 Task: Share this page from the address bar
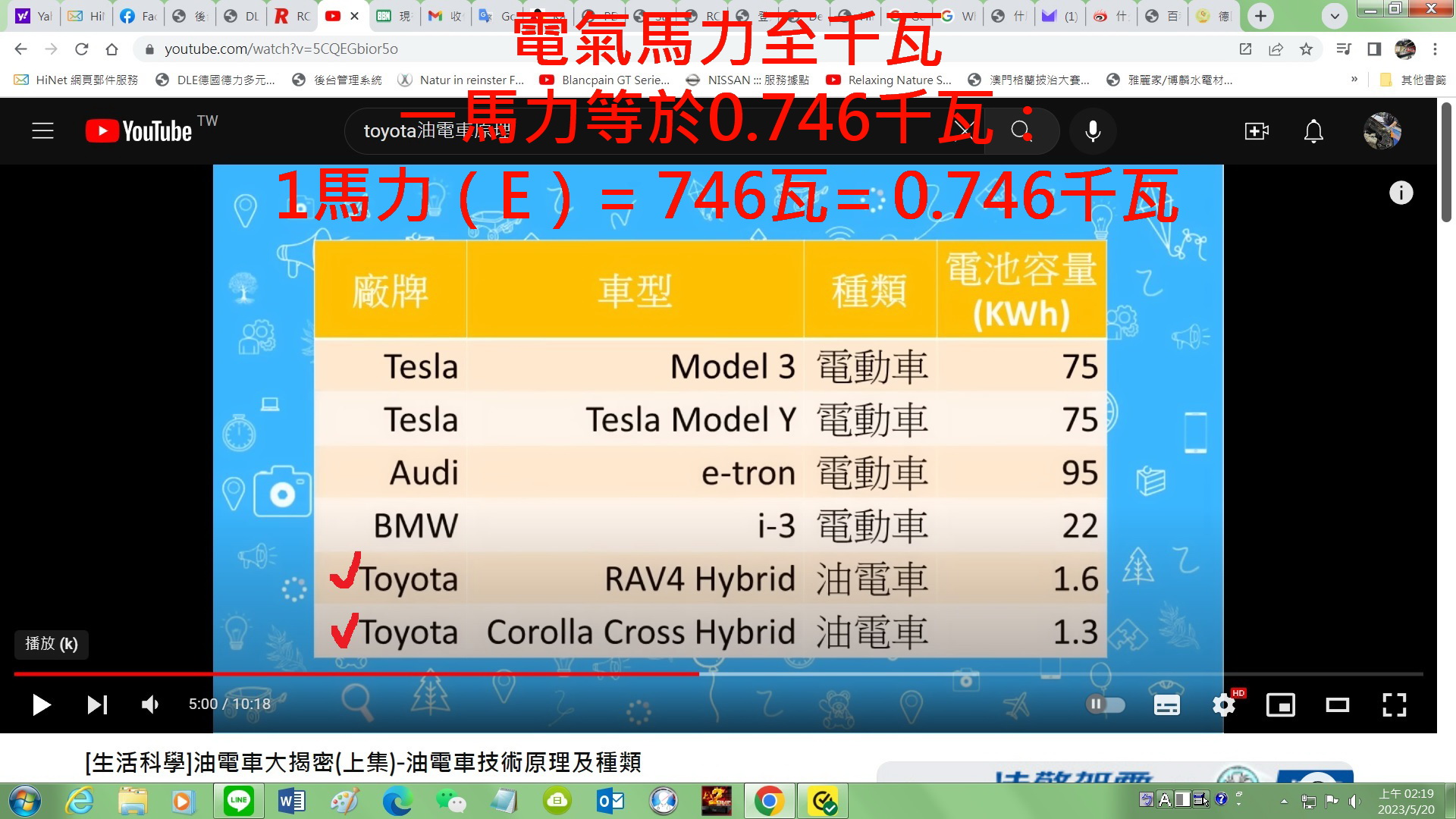pyautogui.click(x=1276, y=49)
